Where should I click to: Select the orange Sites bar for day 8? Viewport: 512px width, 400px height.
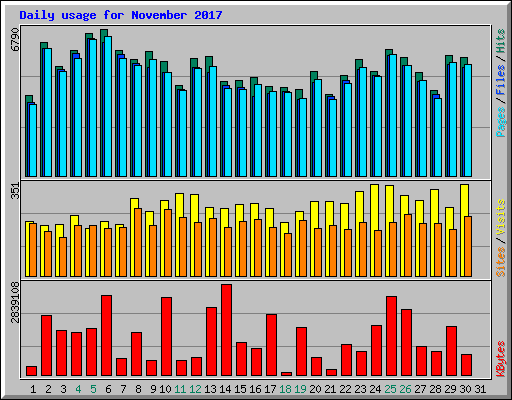138,242
